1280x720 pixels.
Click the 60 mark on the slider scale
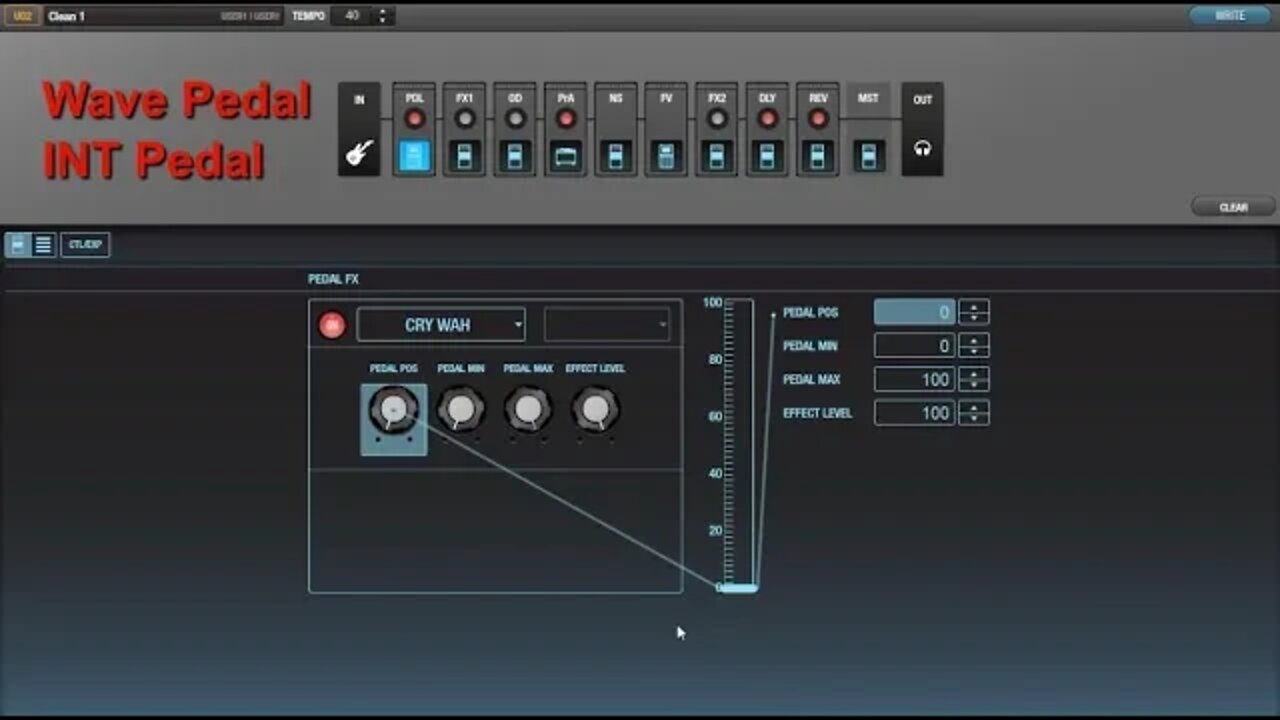(715, 416)
